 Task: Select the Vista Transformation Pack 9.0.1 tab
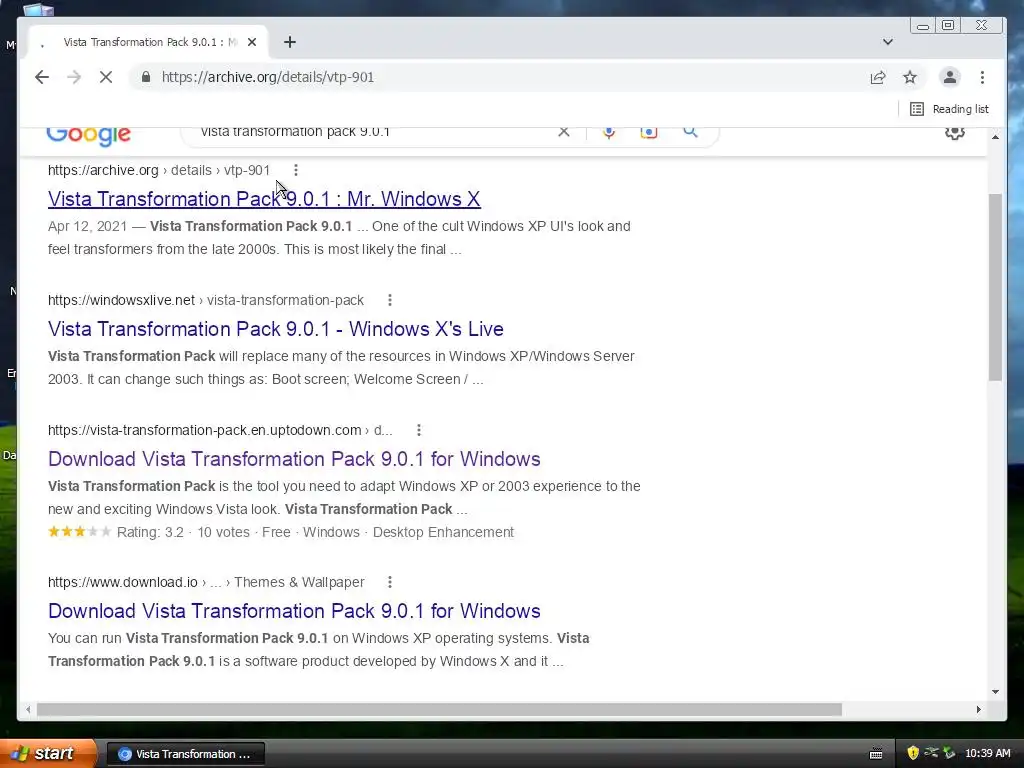tap(149, 42)
